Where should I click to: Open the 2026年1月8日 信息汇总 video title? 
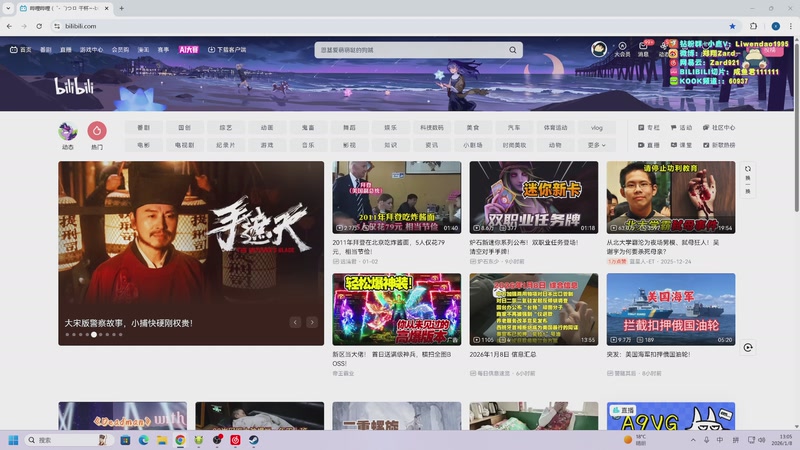503,354
